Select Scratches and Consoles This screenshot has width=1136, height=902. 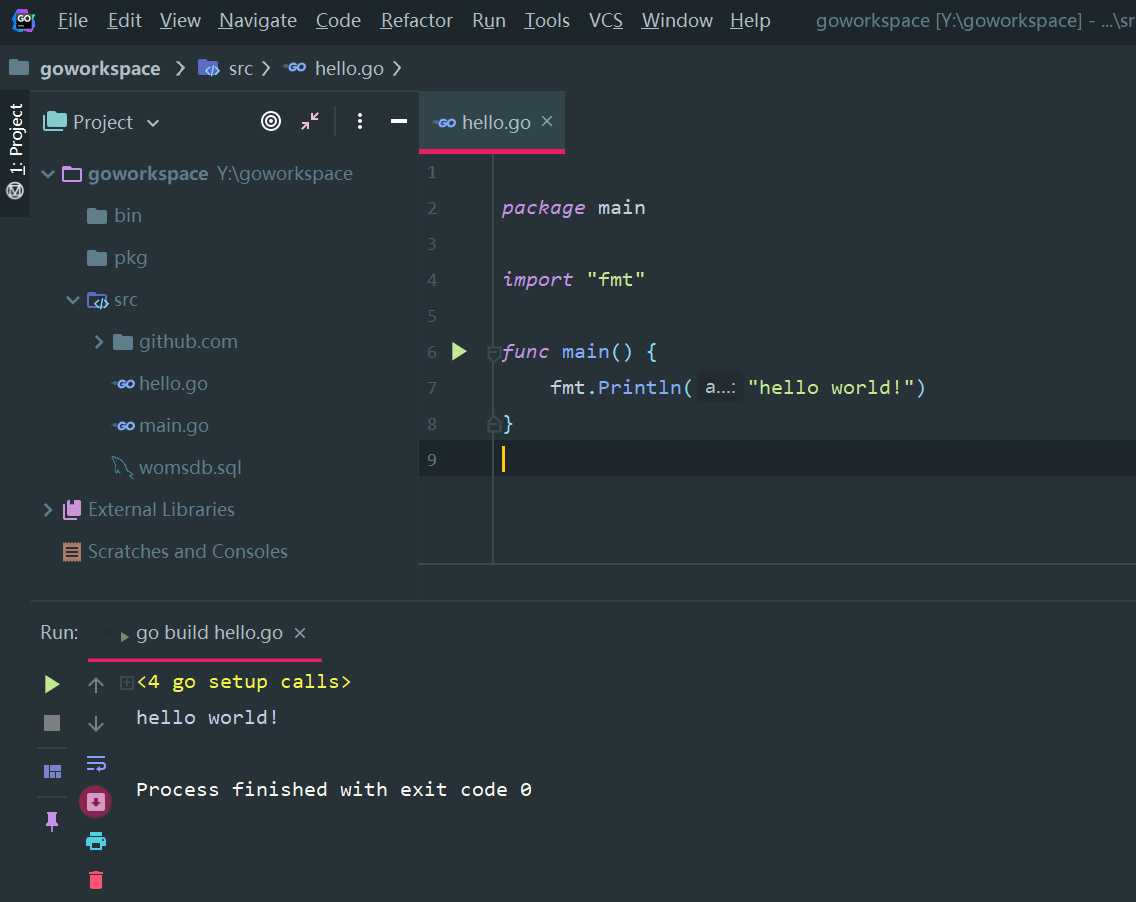[188, 551]
